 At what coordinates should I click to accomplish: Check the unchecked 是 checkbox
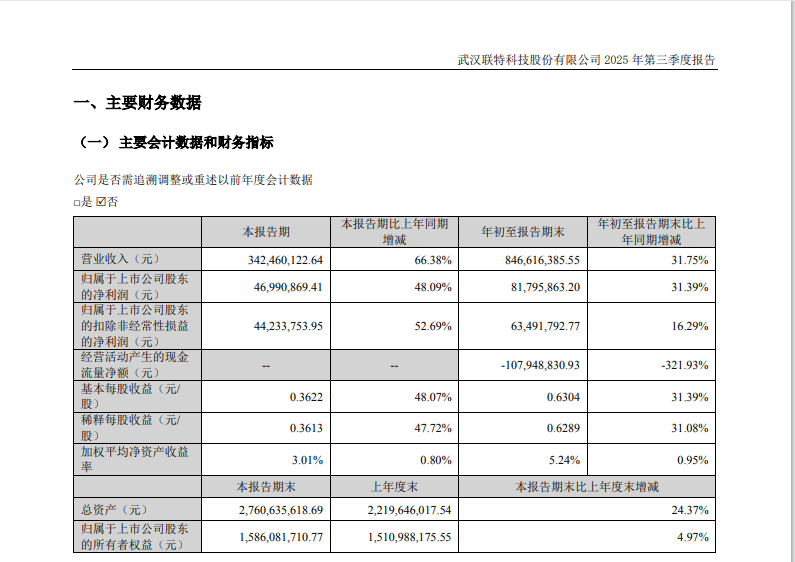pyautogui.click(x=77, y=203)
